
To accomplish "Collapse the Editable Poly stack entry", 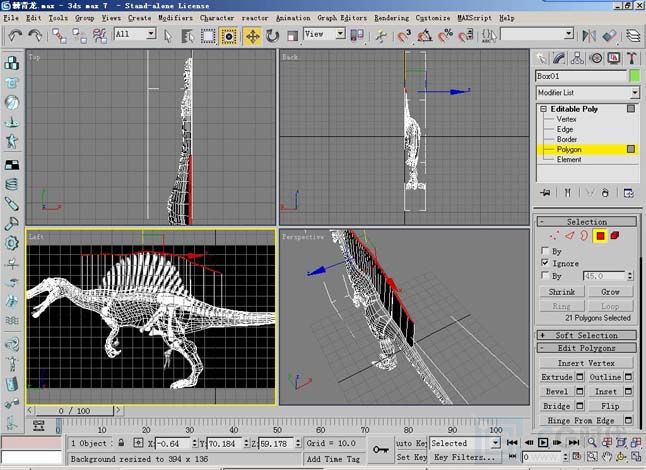I will (x=543, y=109).
